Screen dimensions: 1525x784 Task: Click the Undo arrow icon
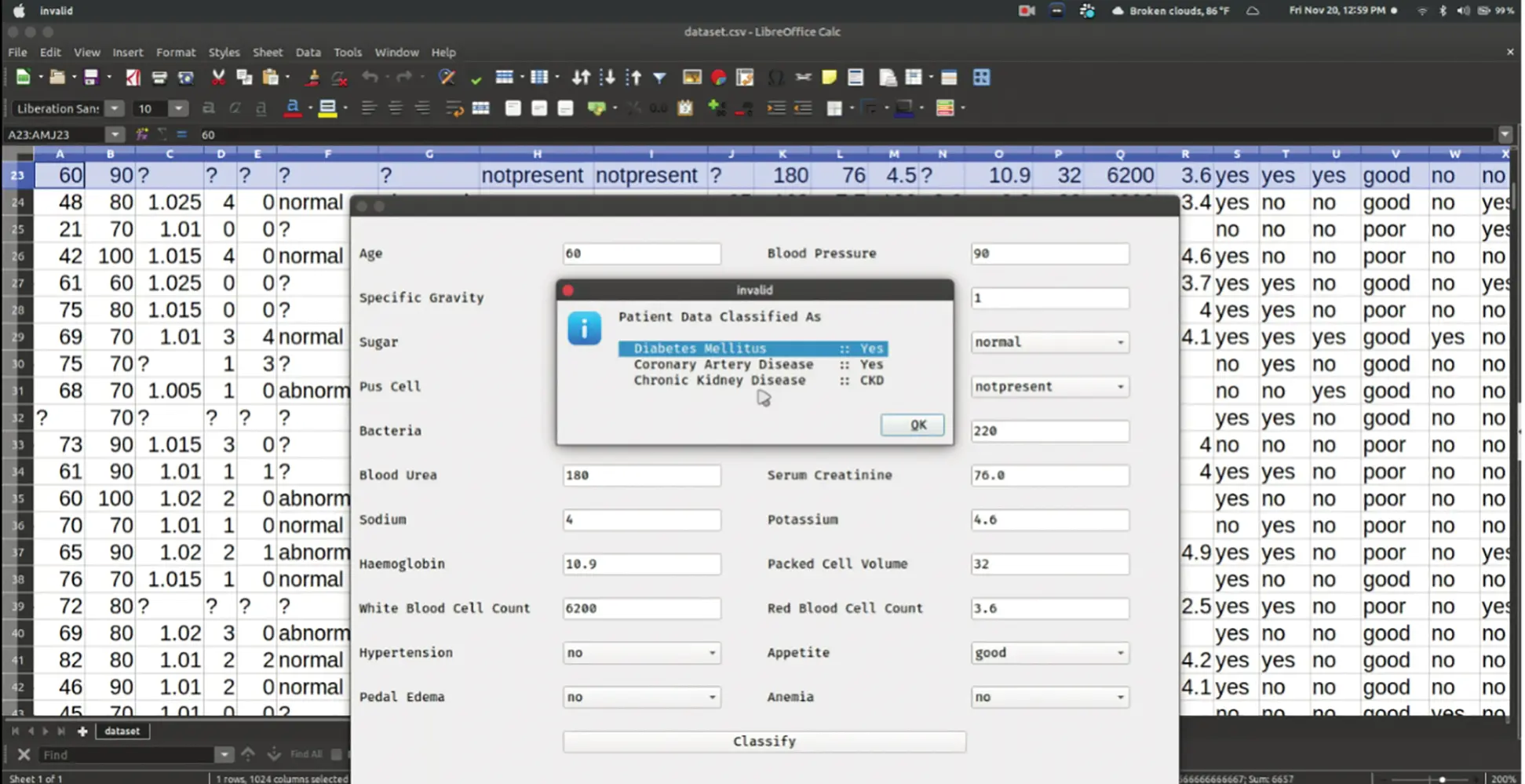(370, 78)
